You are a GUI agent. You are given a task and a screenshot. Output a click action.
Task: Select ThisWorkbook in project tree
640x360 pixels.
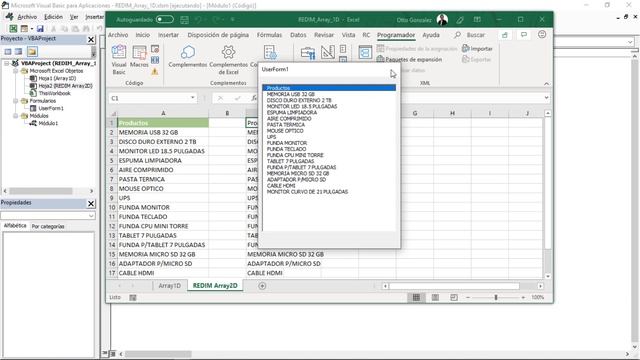point(54,93)
